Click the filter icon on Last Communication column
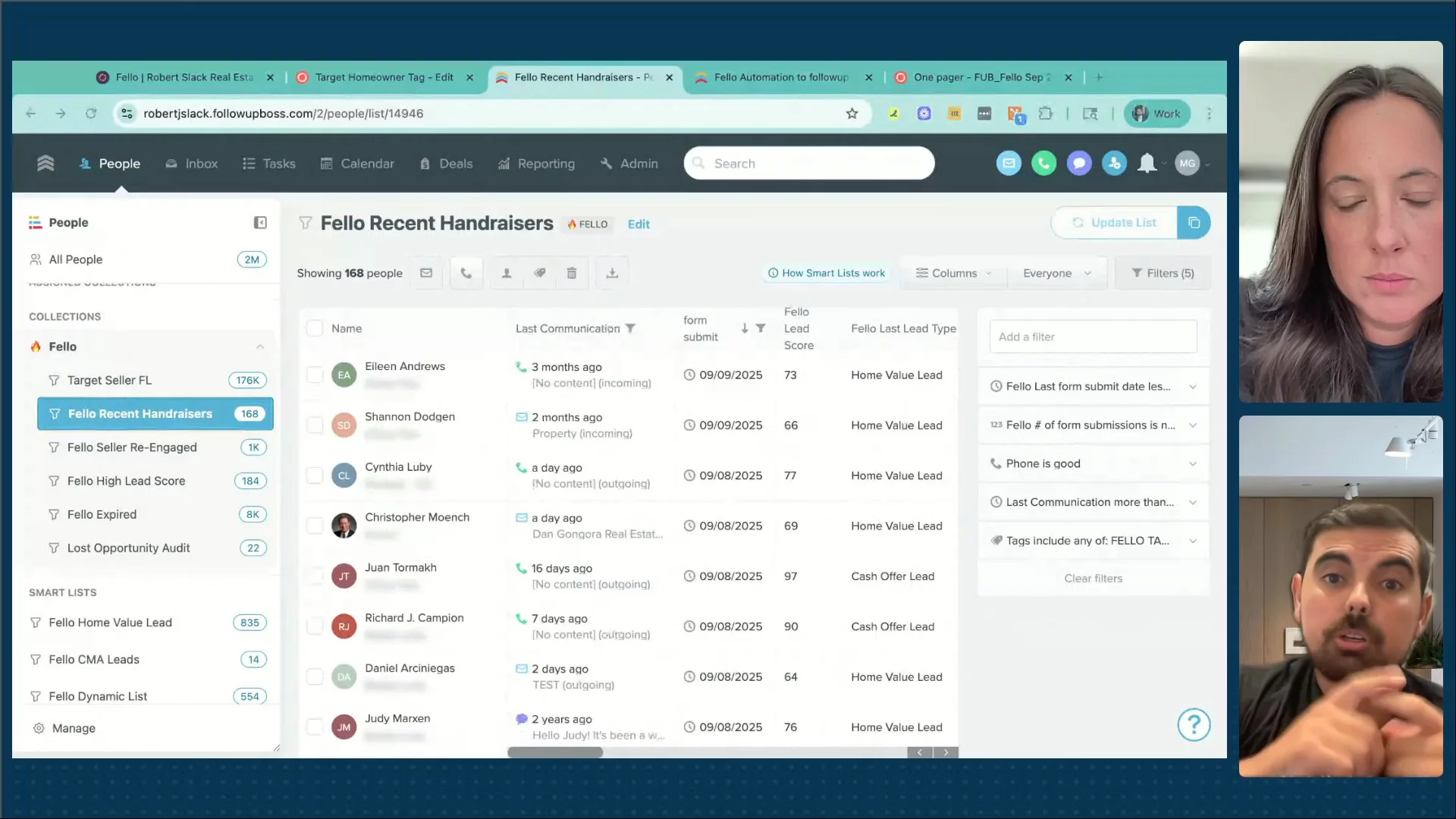The image size is (1456, 819). pos(630,328)
